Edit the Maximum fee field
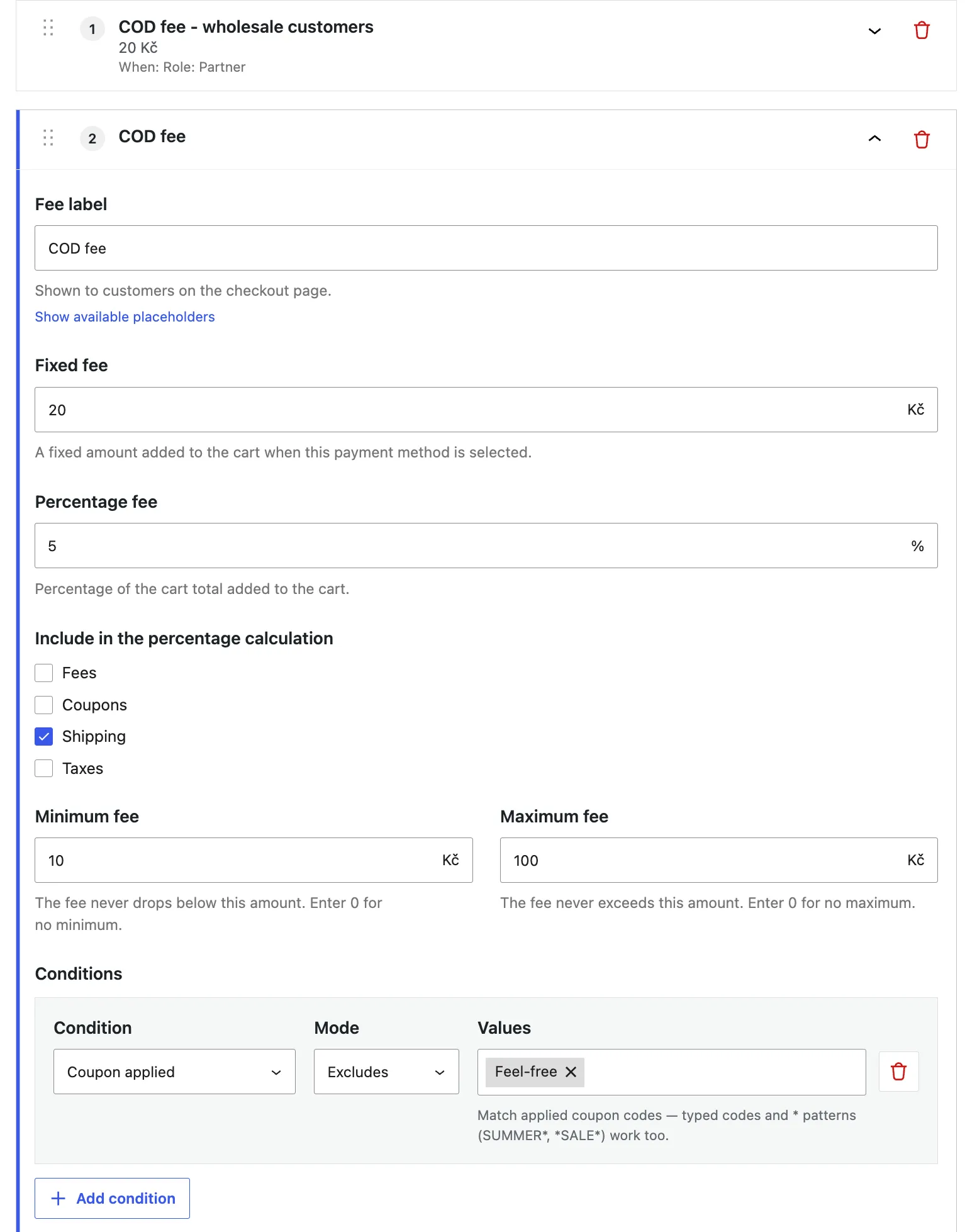 coord(718,860)
